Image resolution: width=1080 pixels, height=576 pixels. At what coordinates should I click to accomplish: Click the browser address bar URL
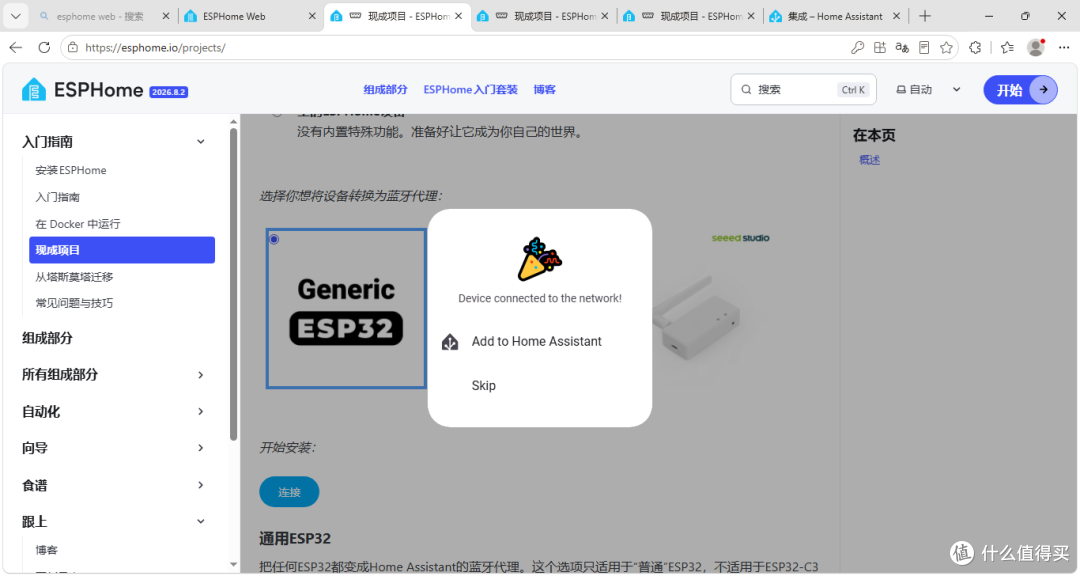tap(155, 48)
